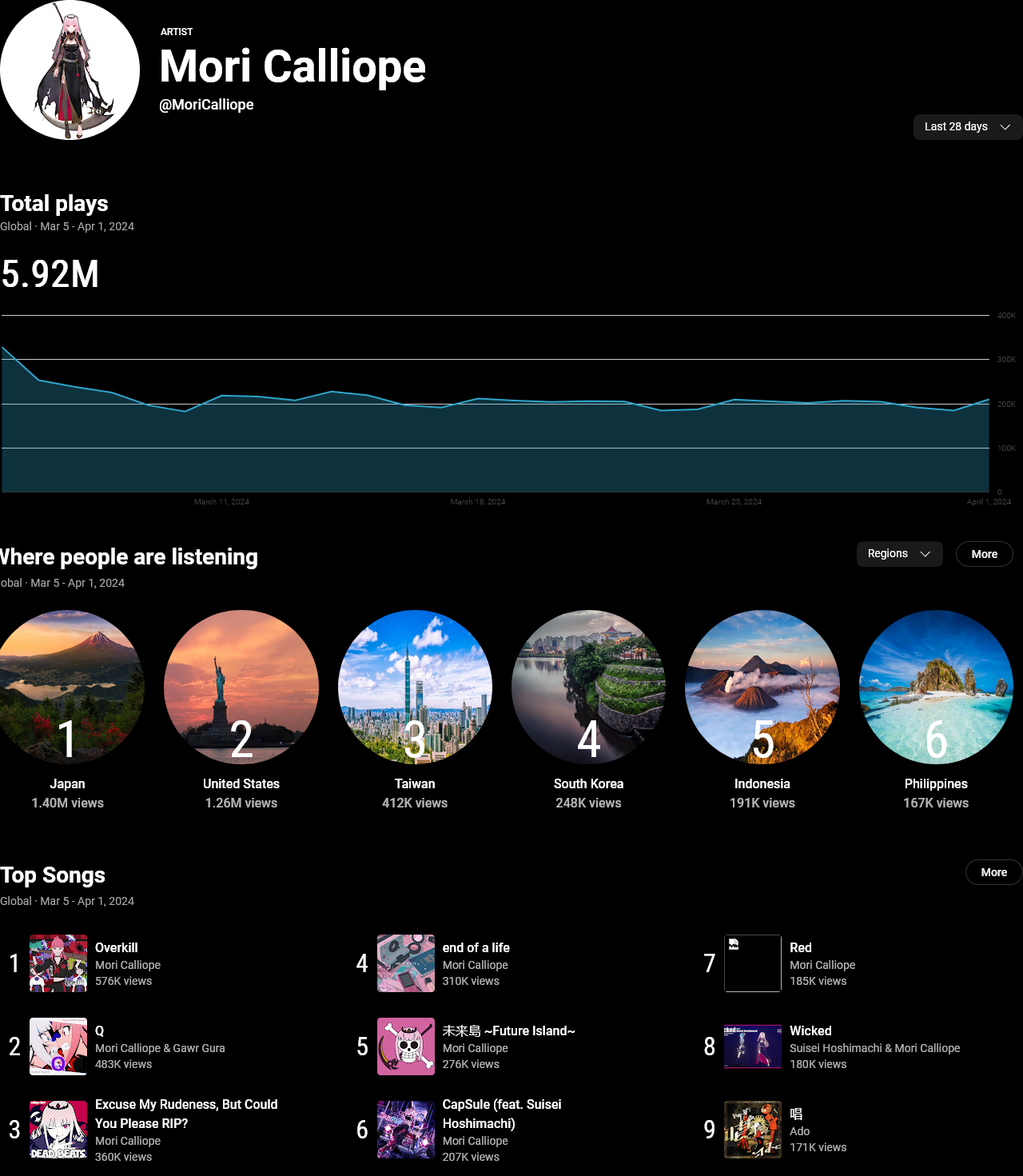Click the Red song title

tap(801, 947)
